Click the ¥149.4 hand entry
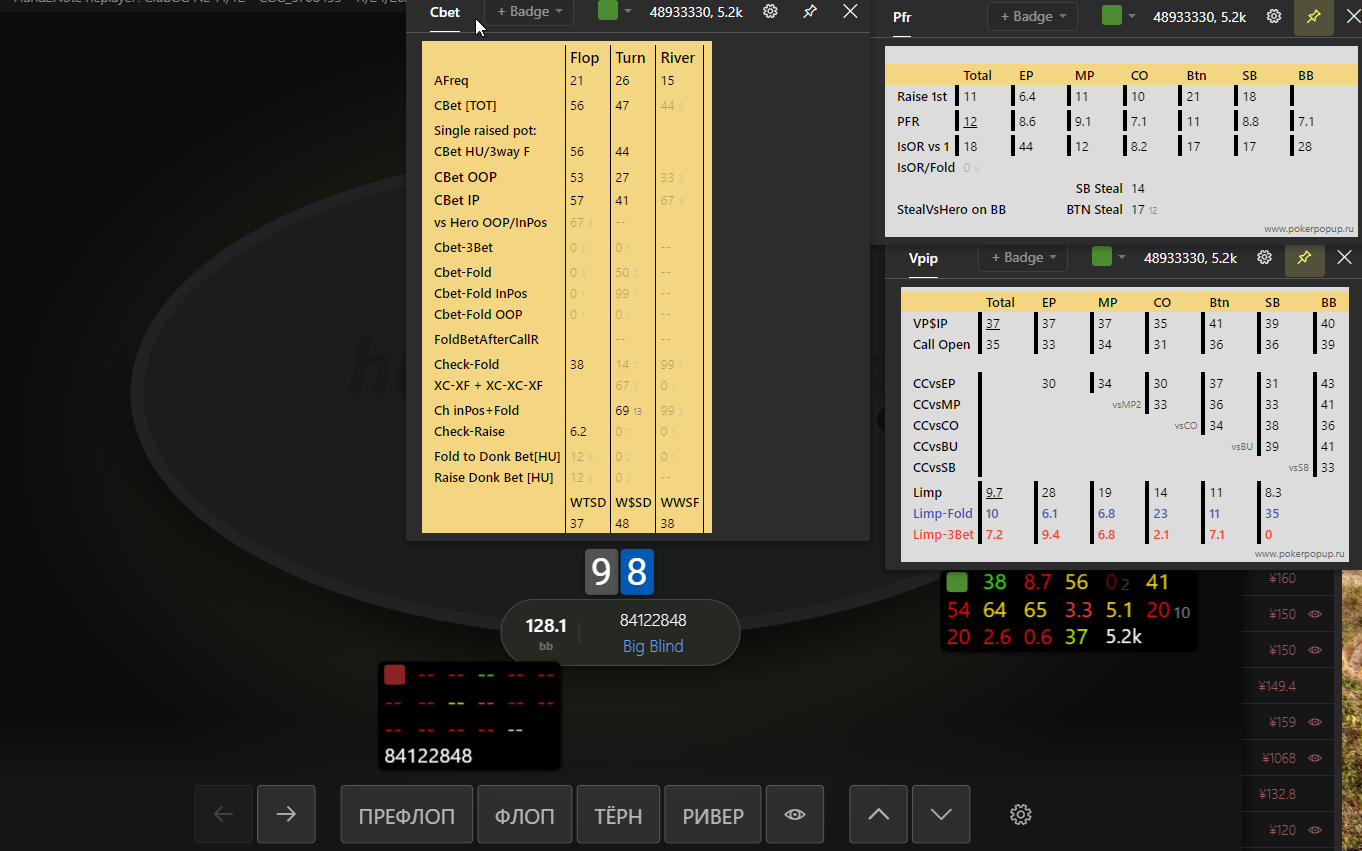This screenshot has width=1362, height=851. [1277, 686]
